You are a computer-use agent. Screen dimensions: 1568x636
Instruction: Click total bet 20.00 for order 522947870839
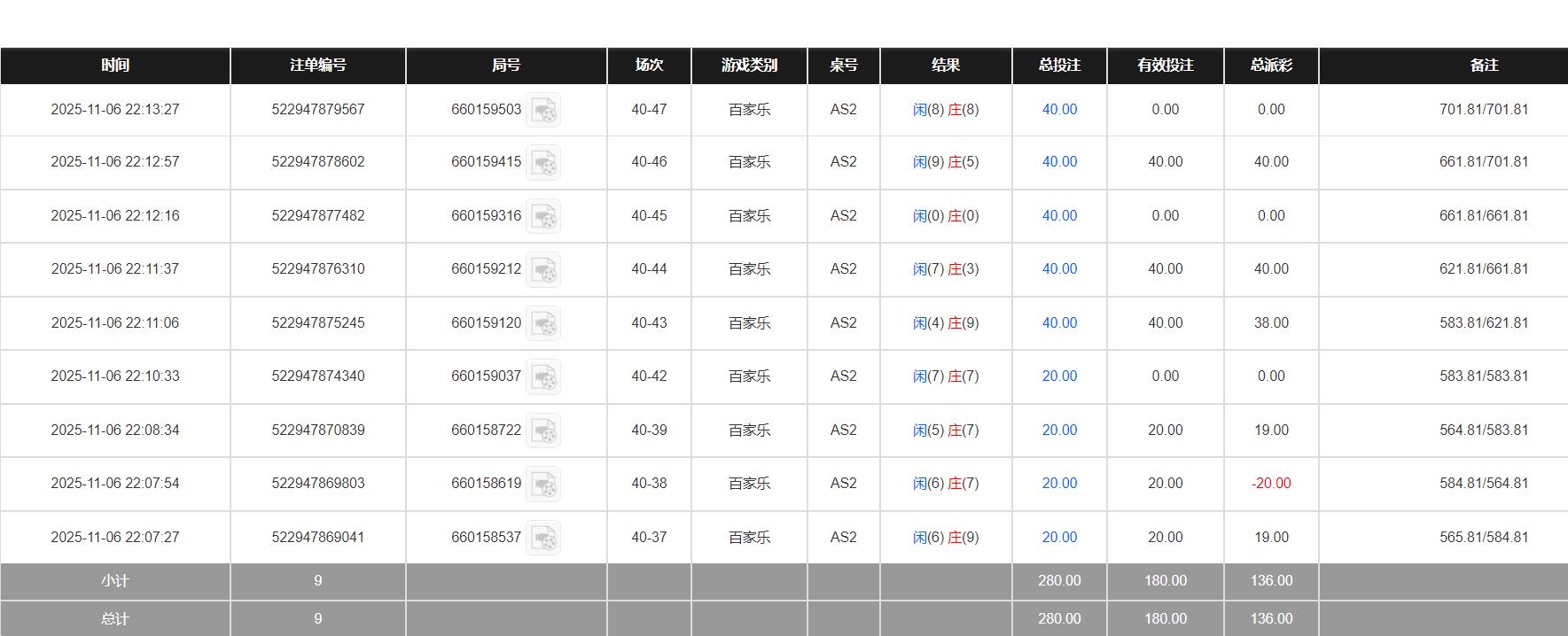click(x=1059, y=430)
